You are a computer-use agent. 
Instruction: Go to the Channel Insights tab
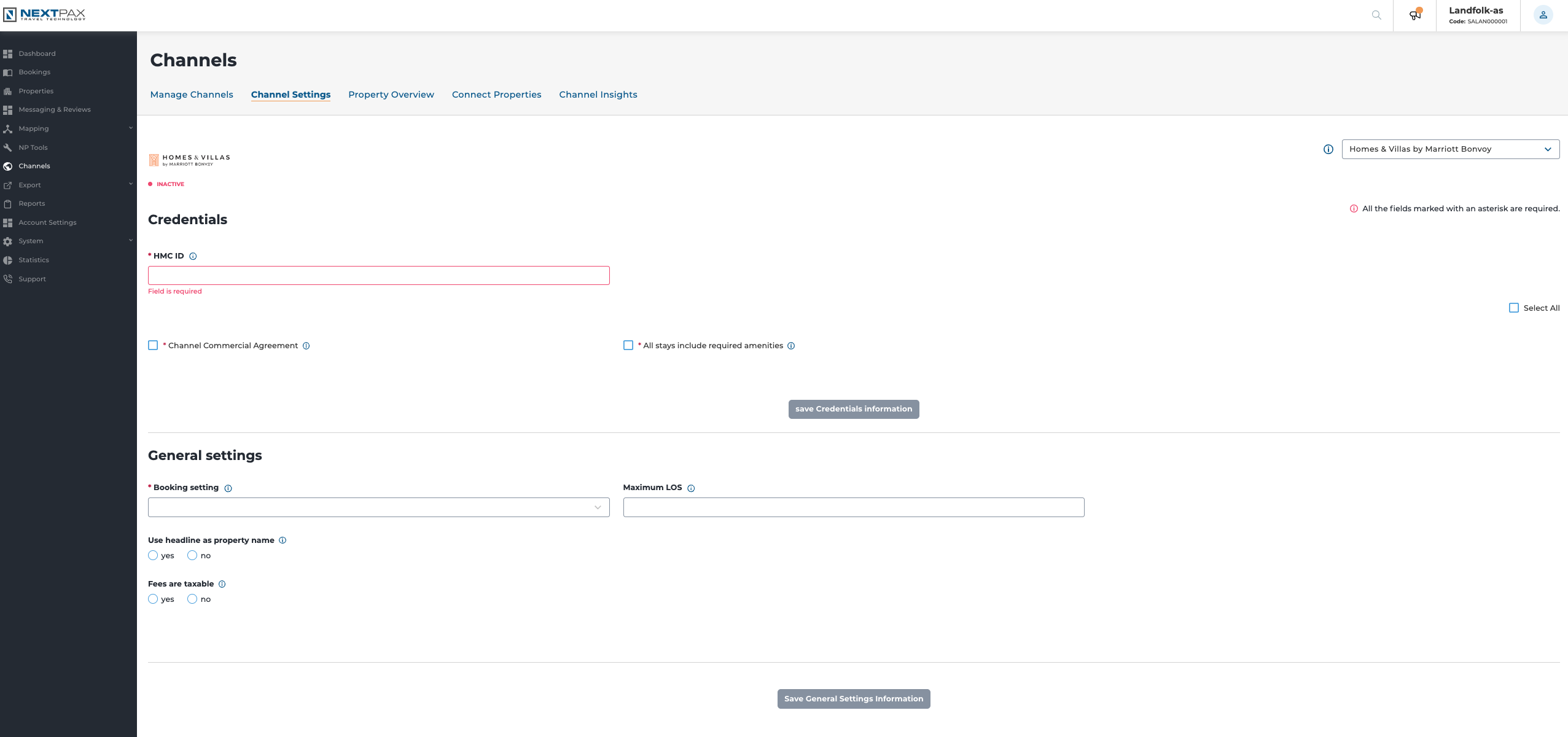598,95
